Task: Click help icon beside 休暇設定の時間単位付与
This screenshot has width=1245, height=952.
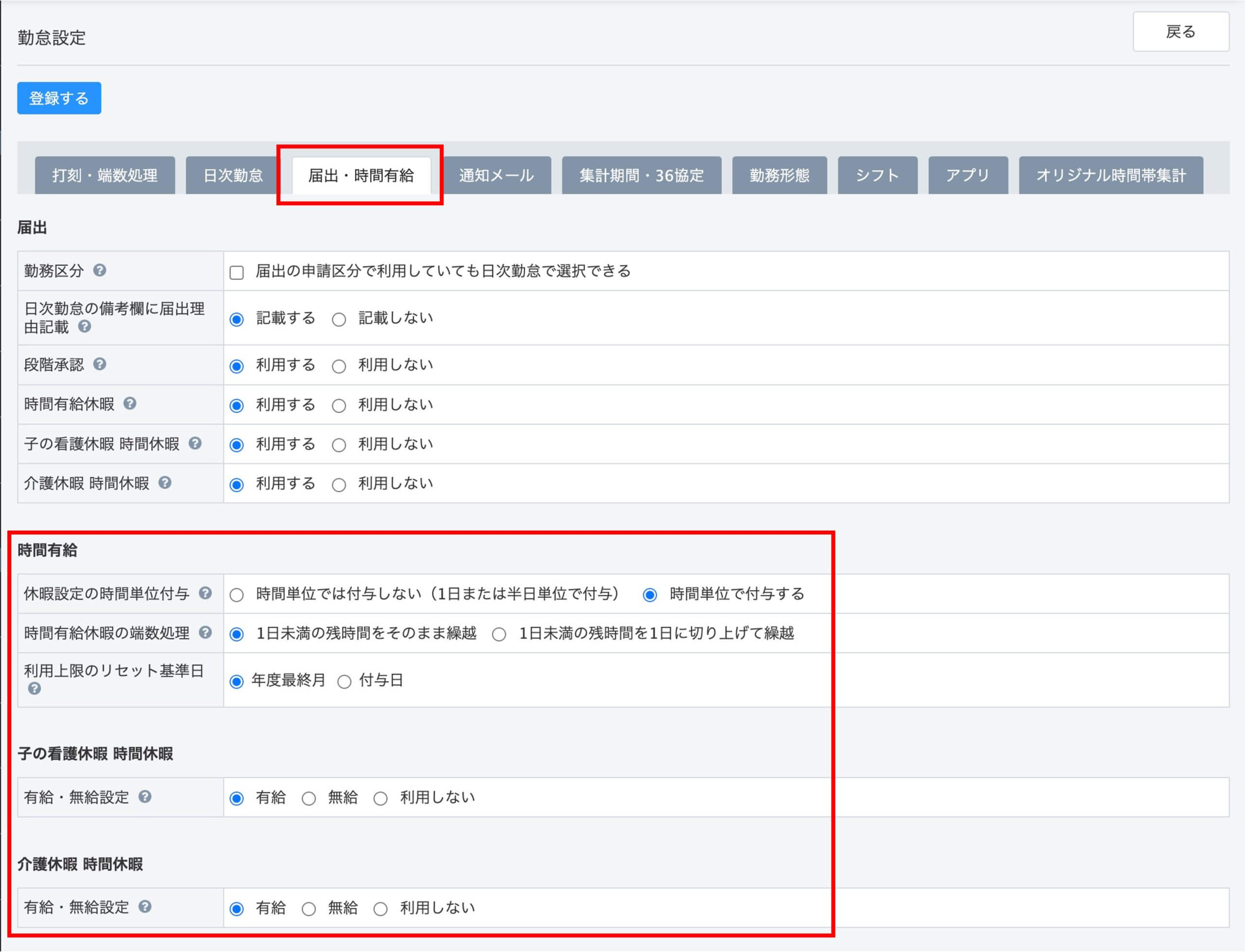Action: tap(206, 593)
